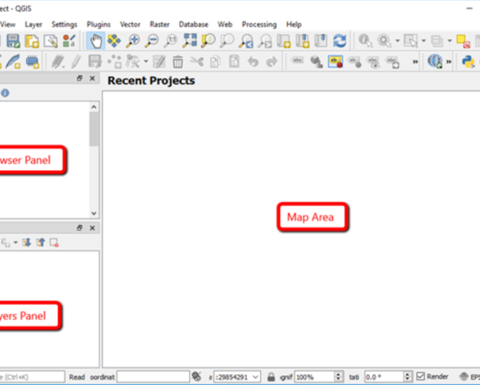The height and width of the screenshot is (385, 480).
Task: Click New Temporary Scratch Layer icon
Action: [x=32, y=62]
